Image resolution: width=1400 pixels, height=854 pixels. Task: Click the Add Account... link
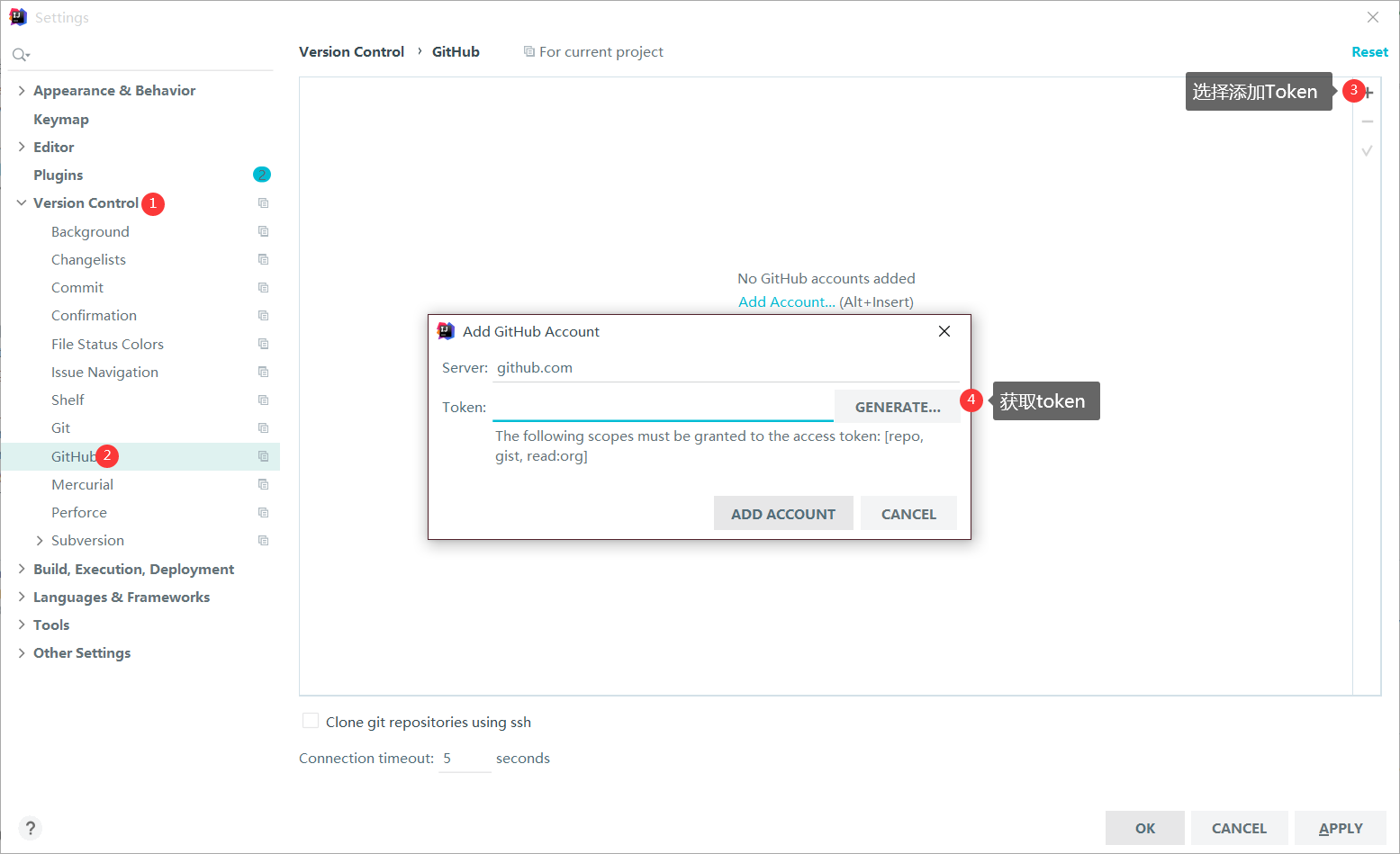click(x=787, y=302)
